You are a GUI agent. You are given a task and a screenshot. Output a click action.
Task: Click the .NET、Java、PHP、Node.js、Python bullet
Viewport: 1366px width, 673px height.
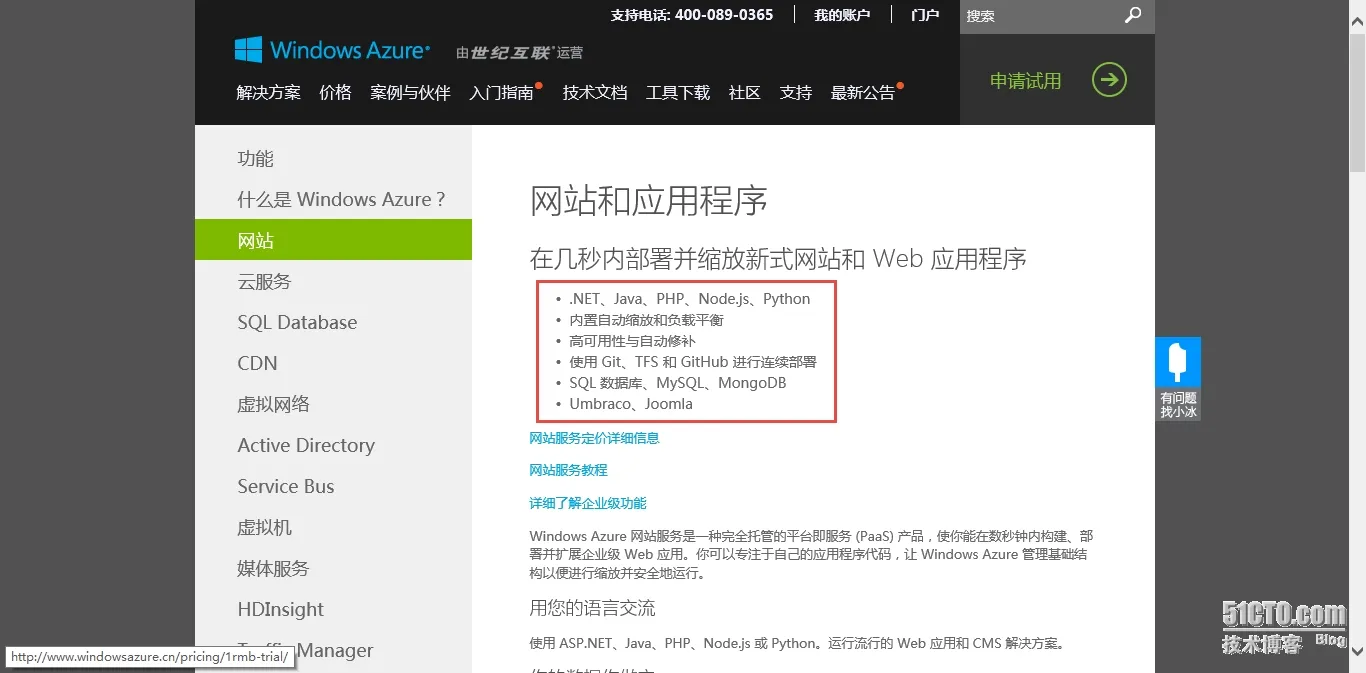coord(690,299)
